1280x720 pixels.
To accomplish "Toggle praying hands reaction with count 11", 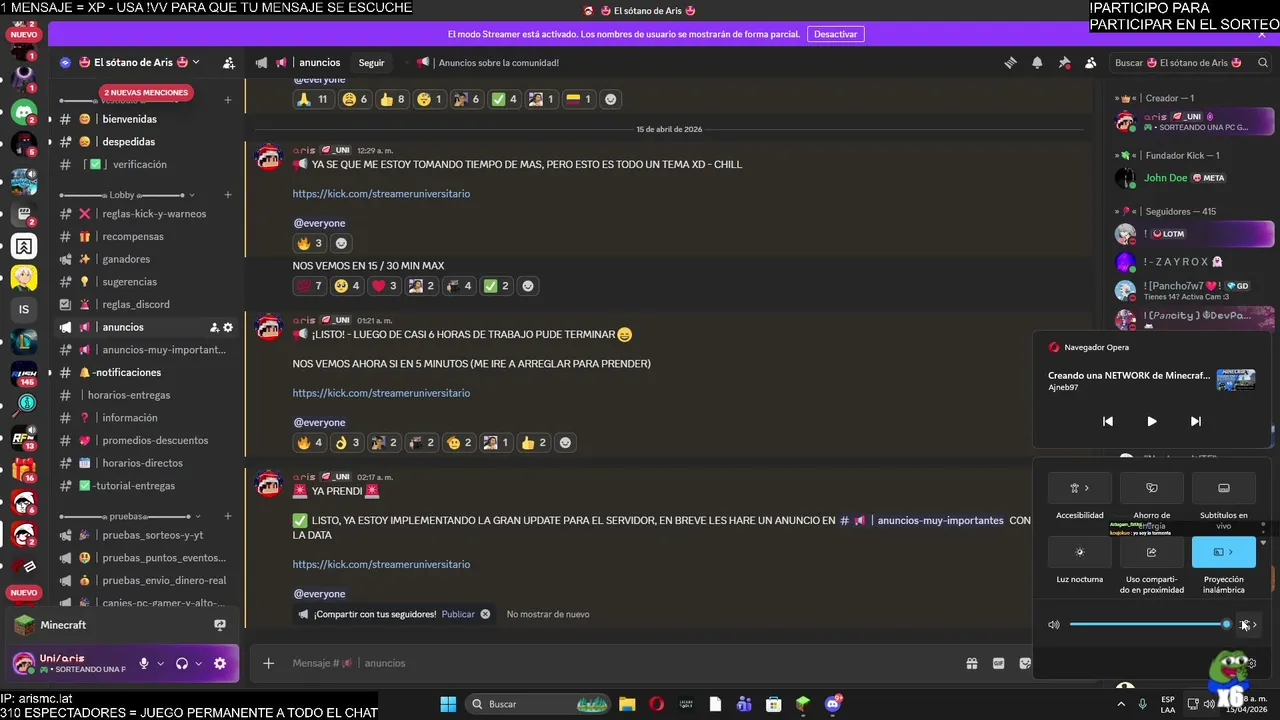I will pyautogui.click(x=313, y=99).
